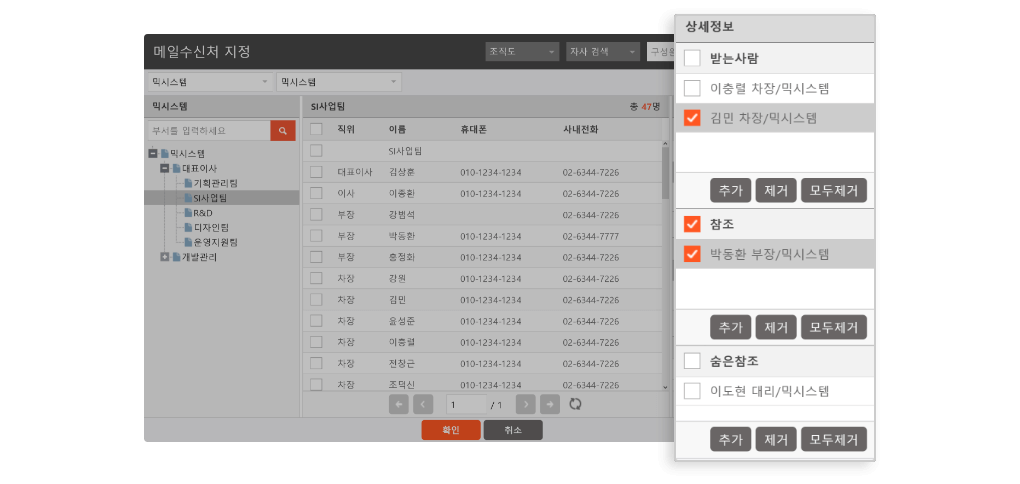The image size is (1020, 484).
Task: Click the SI사업팀 row in the table
Action: 482,151
